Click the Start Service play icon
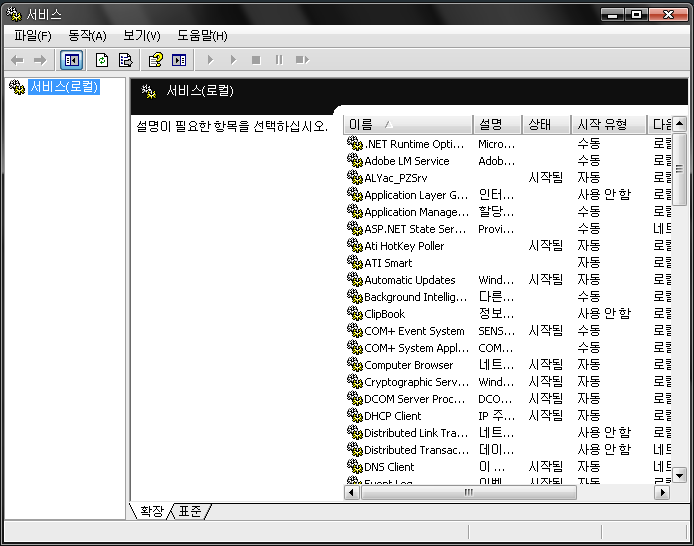This screenshot has width=694, height=546. click(x=211, y=60)
